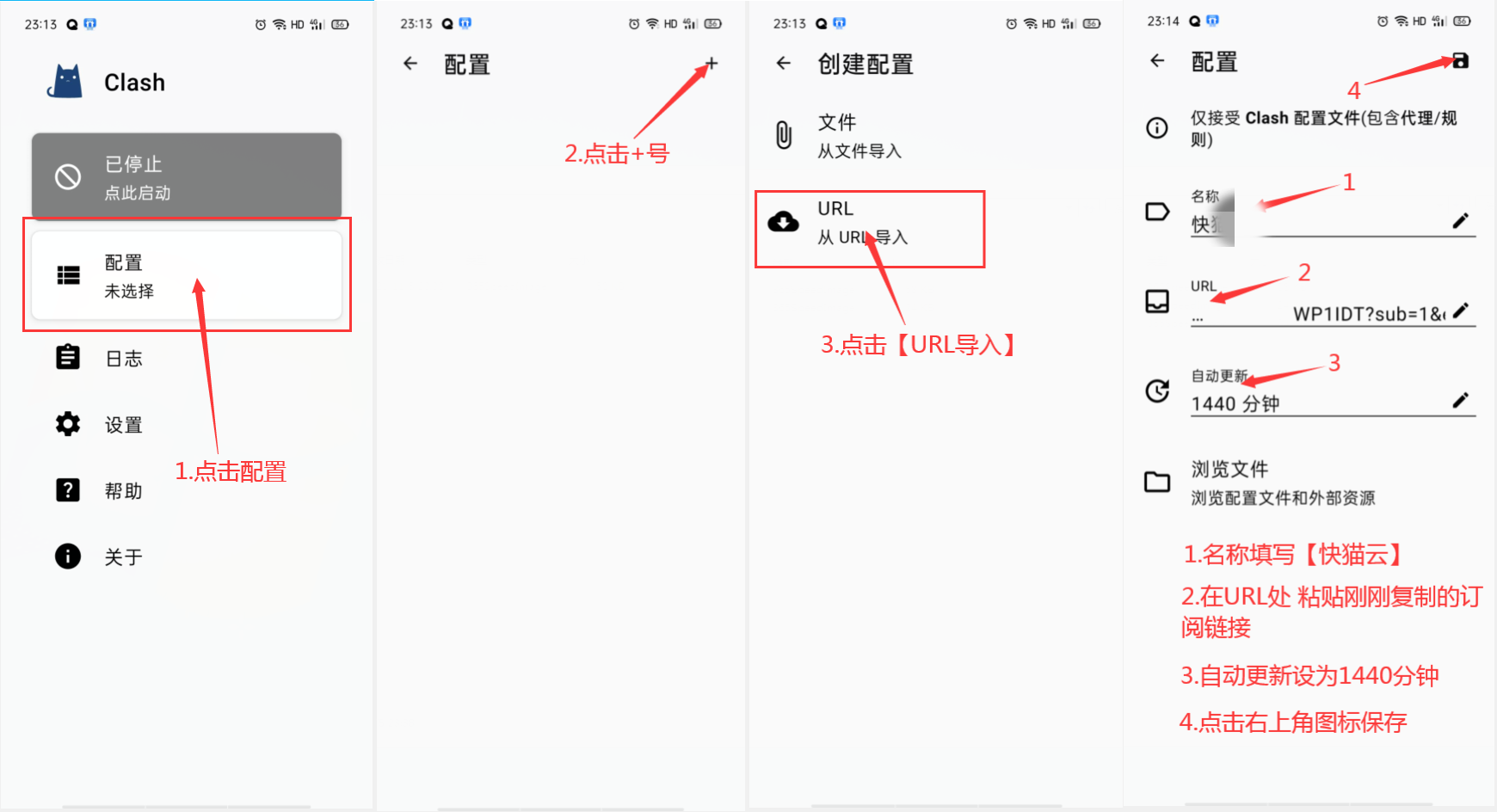Edit the URL field pencil icon
Image resolution: width=1497 pixels, height=812 pixels.
1460,311
